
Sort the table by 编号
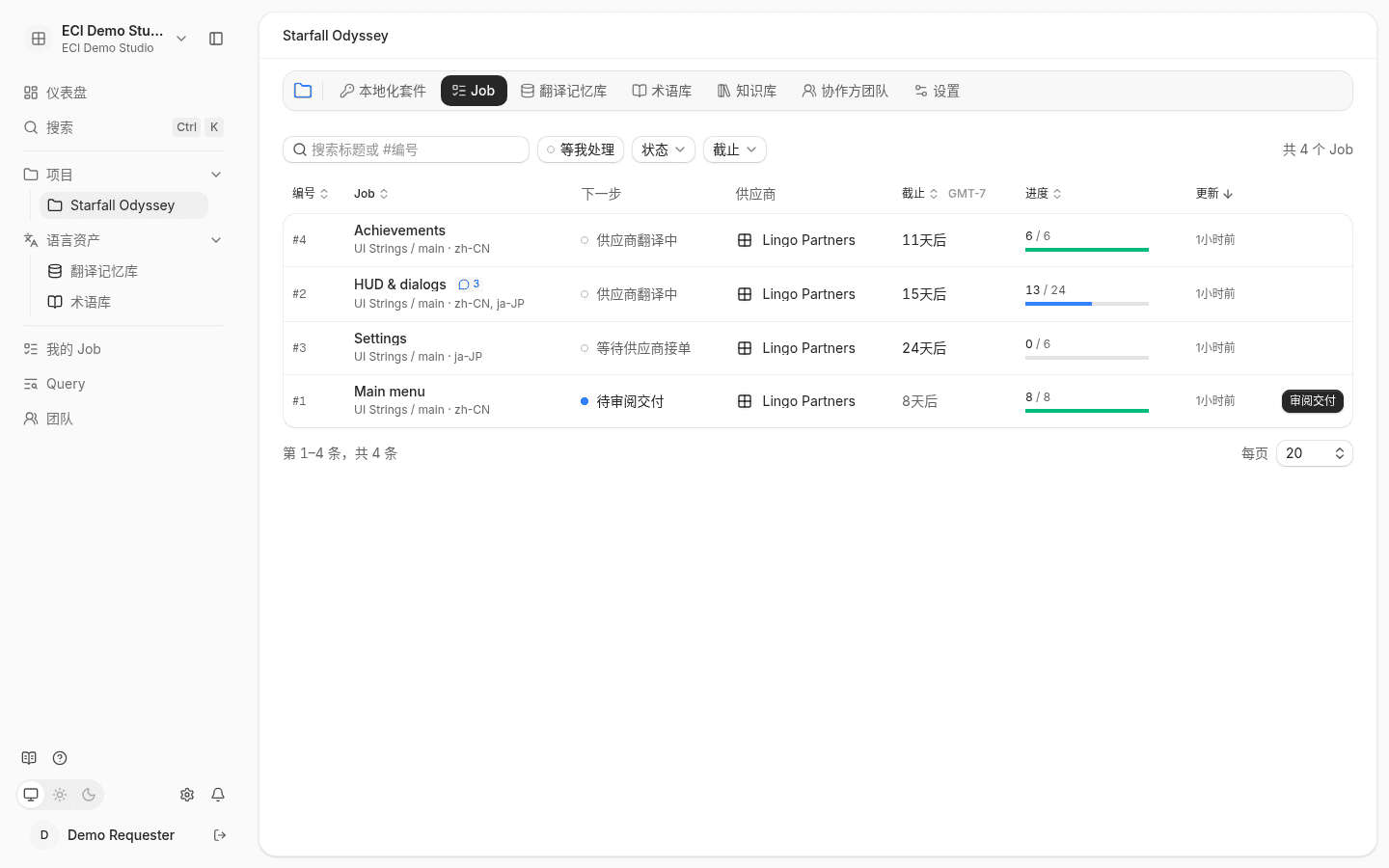(x=311, y=194)
